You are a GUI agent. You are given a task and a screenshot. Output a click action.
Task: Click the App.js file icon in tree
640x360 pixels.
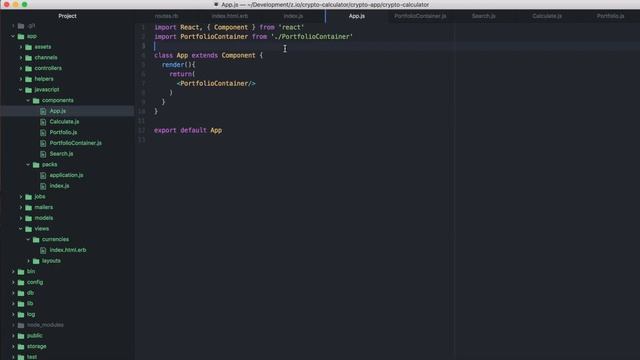coord(43,111)
